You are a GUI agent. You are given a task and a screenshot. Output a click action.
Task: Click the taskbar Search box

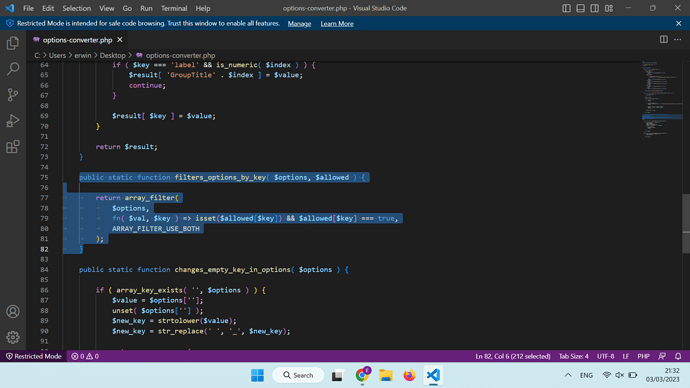point(298,375)
